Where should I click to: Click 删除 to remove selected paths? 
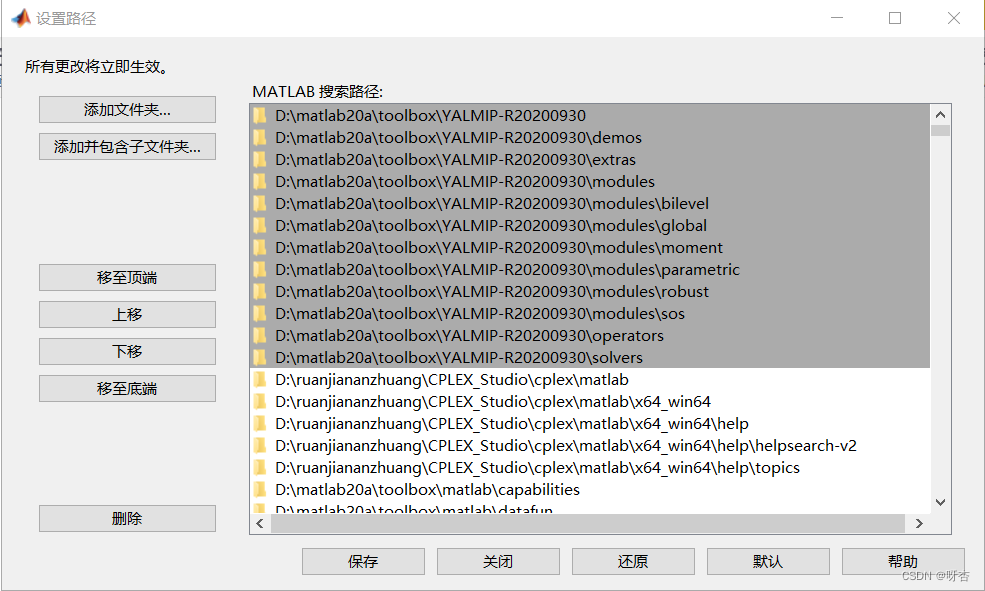(x=128, y=519)
